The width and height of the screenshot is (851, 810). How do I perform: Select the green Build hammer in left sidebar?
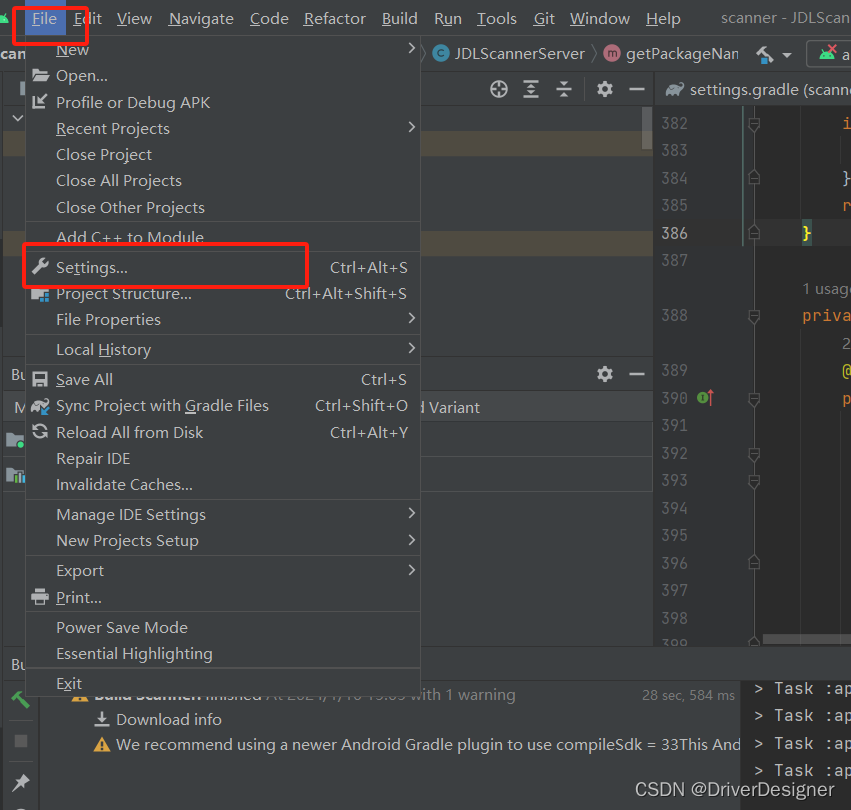(21, 697)
